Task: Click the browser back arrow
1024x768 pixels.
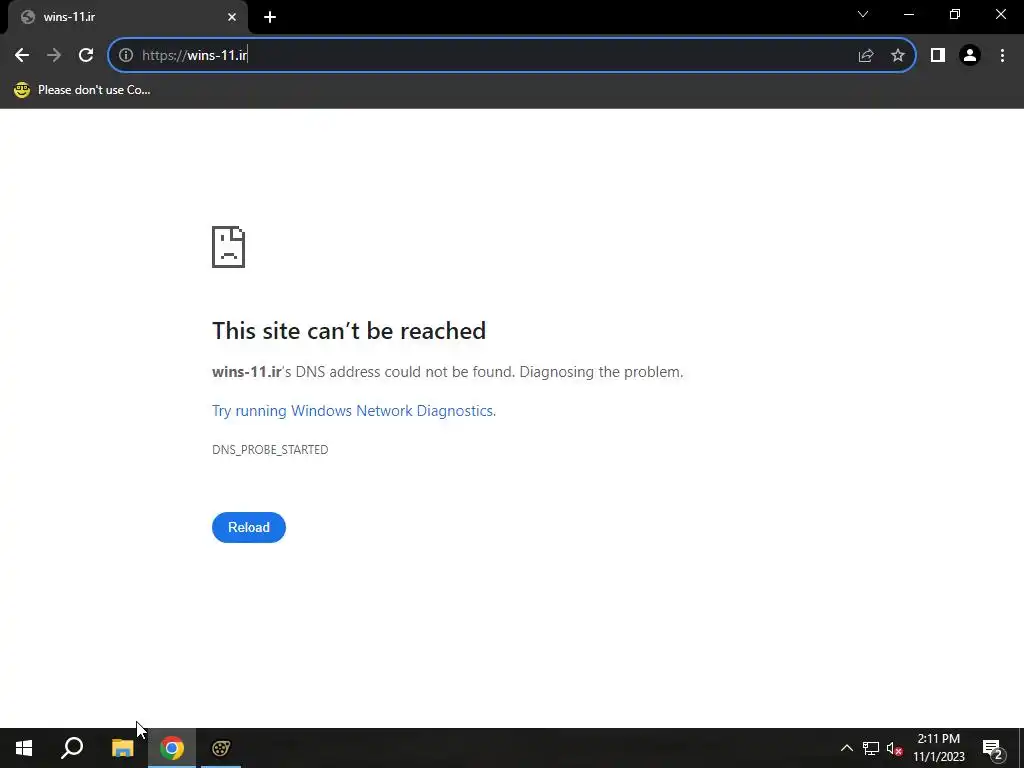Action: click(x=22, y=56)
